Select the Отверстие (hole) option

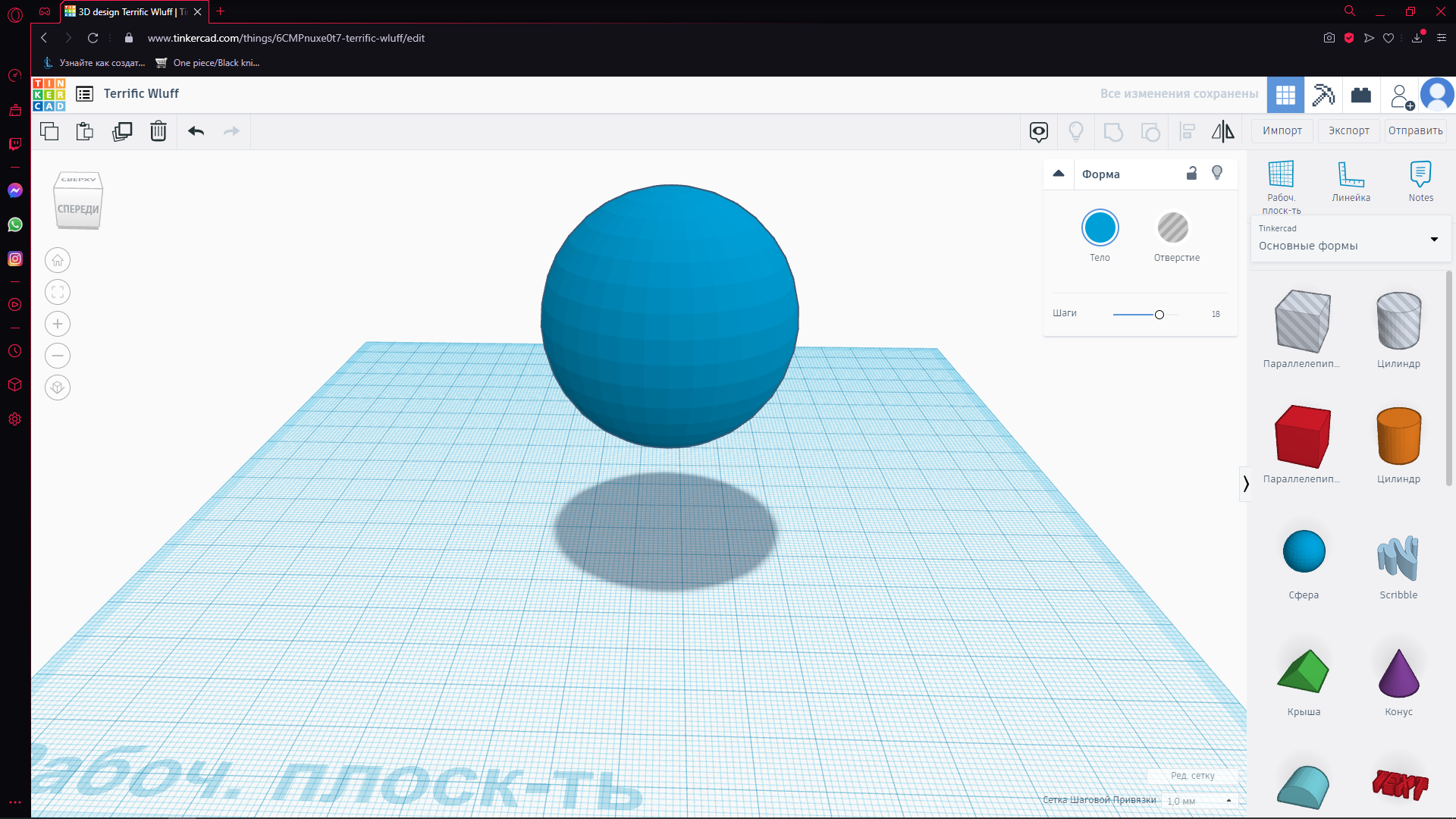1173,228
